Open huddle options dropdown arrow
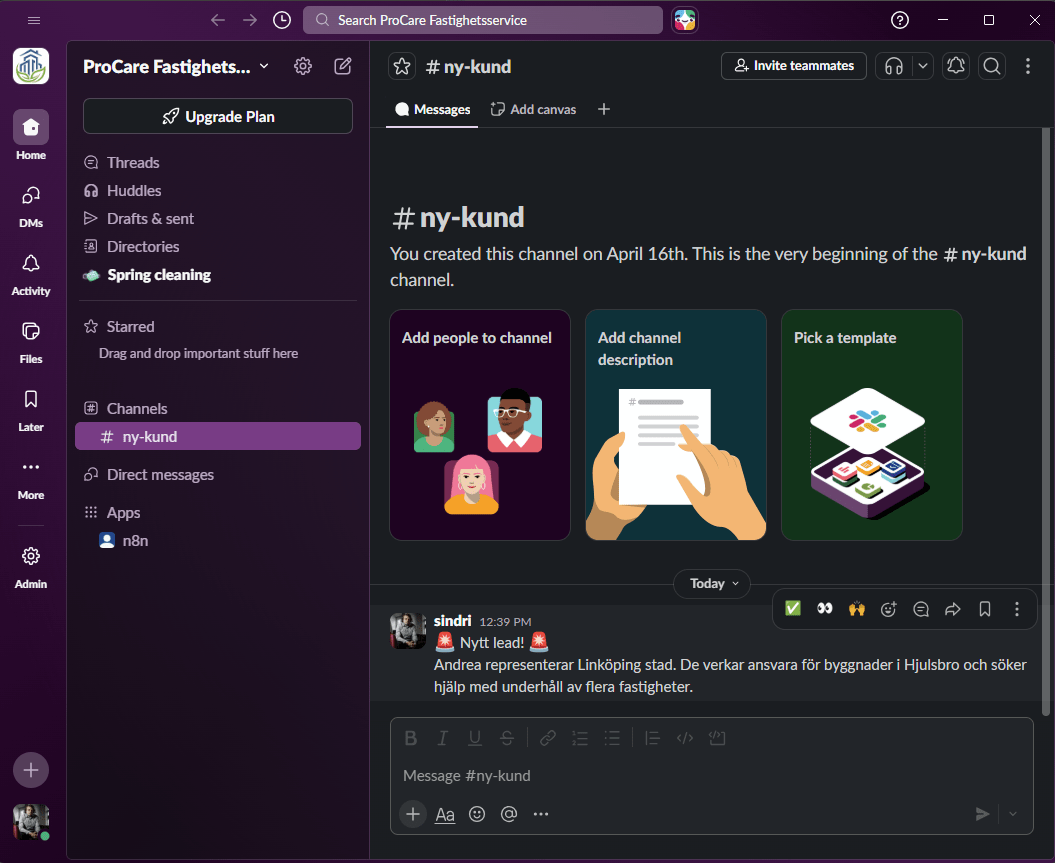This screenshot has width=1055, height=863. [x=923, y=66]
